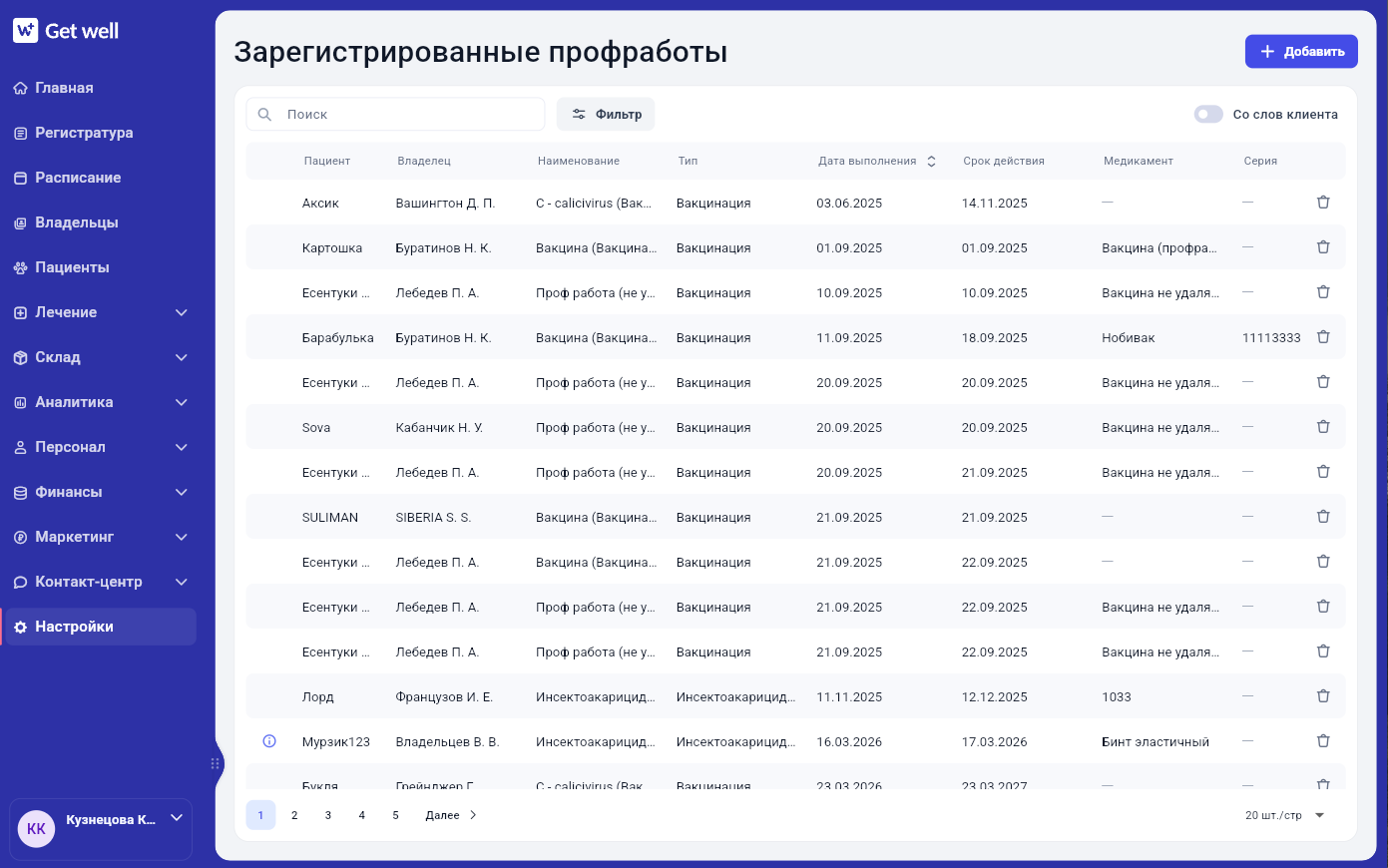Click the Владельцы sidebar icon
This screenshot has height=868, width=1388.
(x=20, y=222)
